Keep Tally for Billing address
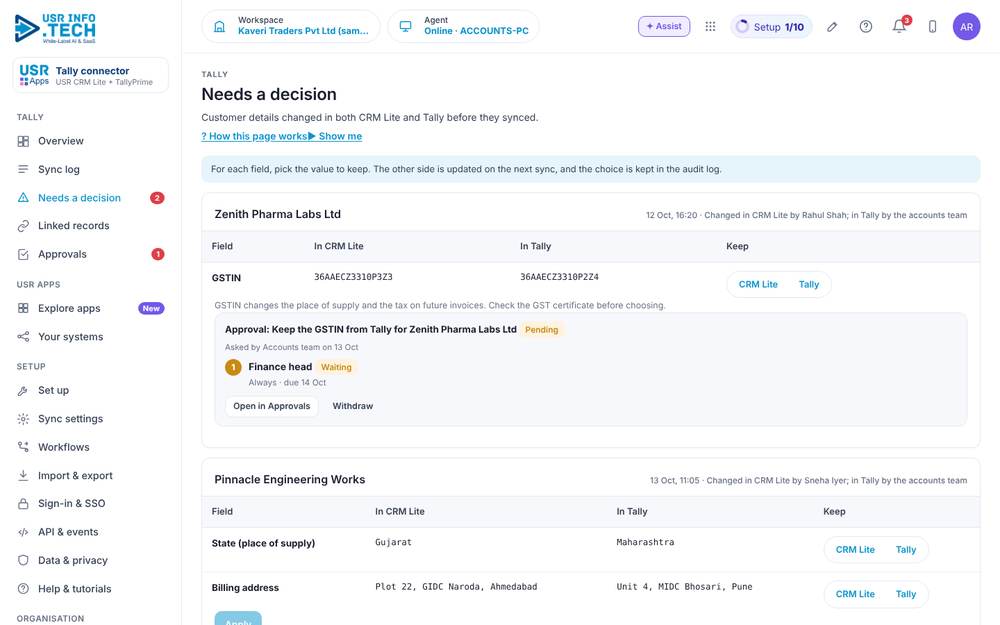This screenshot has width=1000, height=625. coord(906,594)
